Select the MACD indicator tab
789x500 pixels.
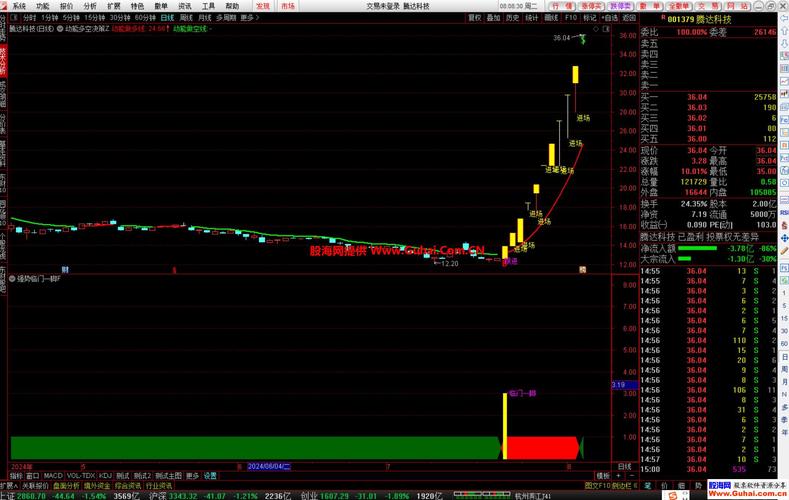point(53,475)
